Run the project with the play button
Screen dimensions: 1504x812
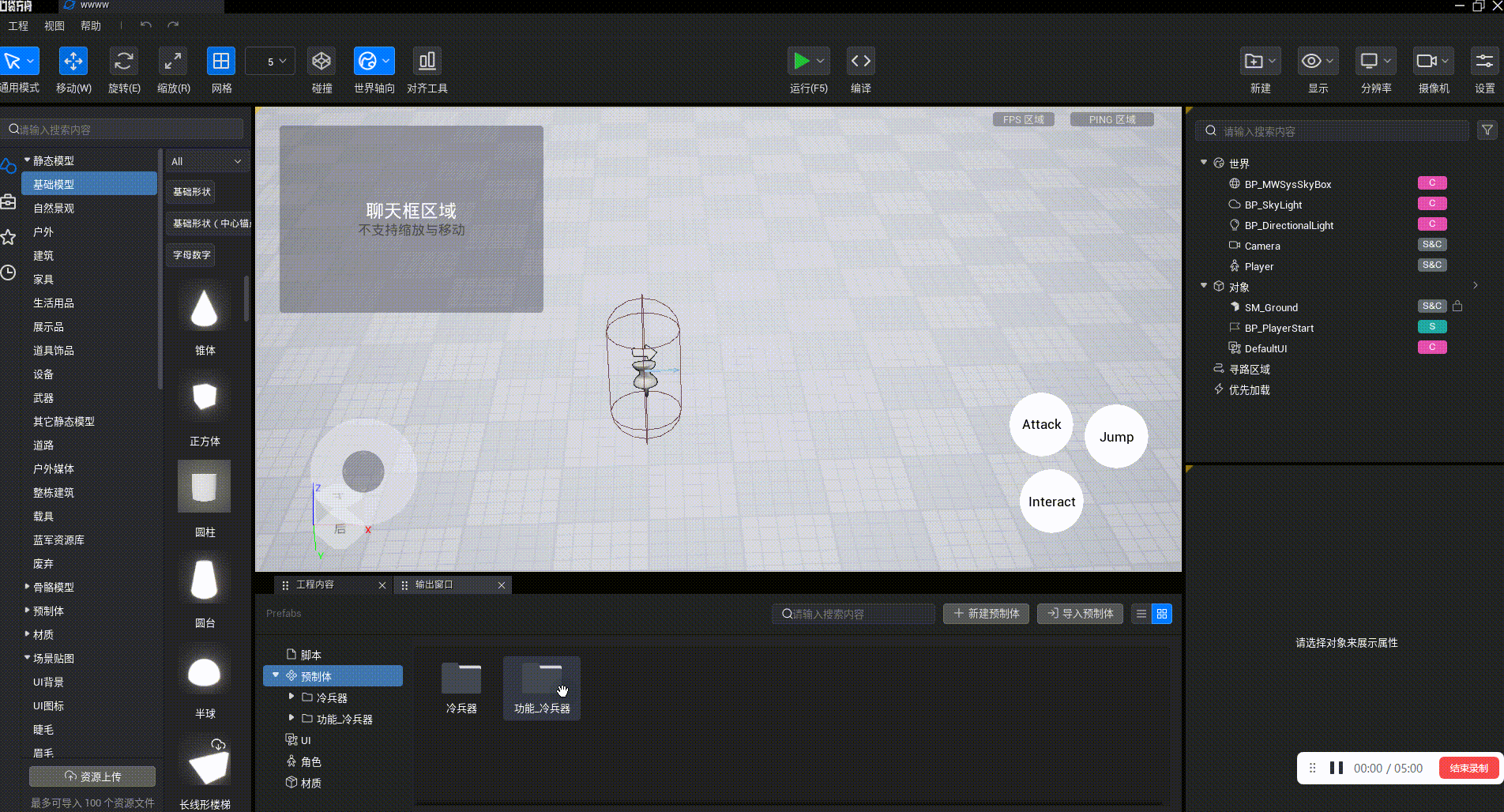801,62
